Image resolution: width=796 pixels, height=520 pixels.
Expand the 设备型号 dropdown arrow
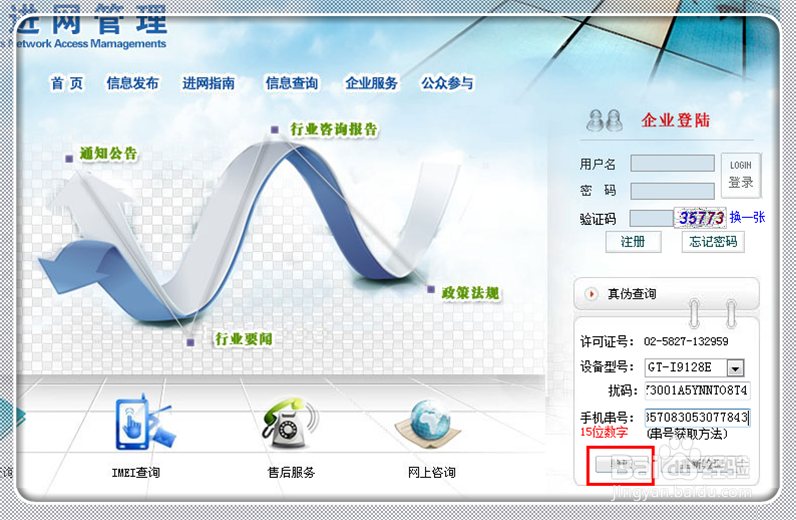(735, 367)
